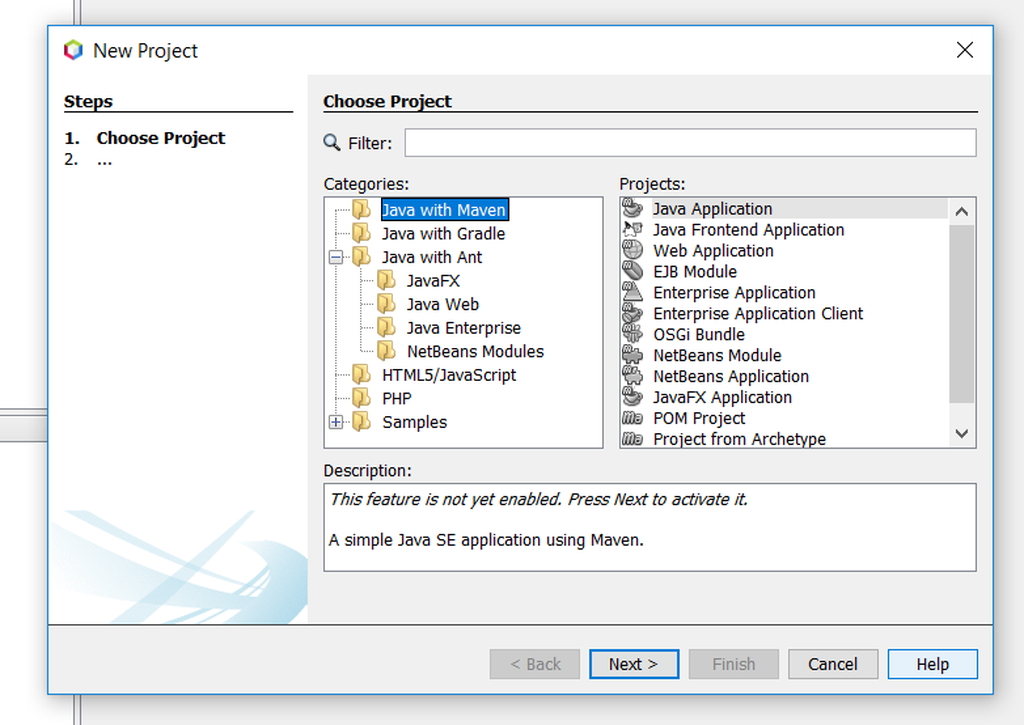This screenshot has width=1024, height=725.
Task: Select the Project from Archetype icon
Action: pos(631,438)
